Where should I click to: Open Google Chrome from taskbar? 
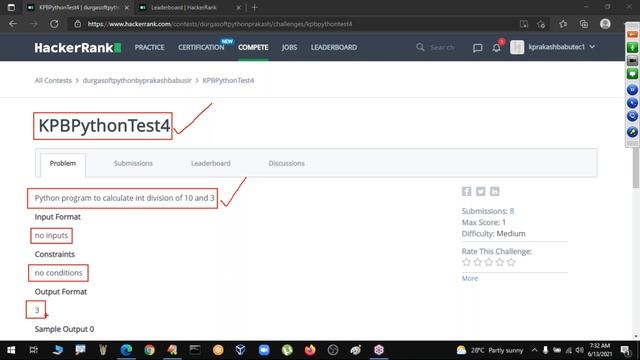[149, 350]
